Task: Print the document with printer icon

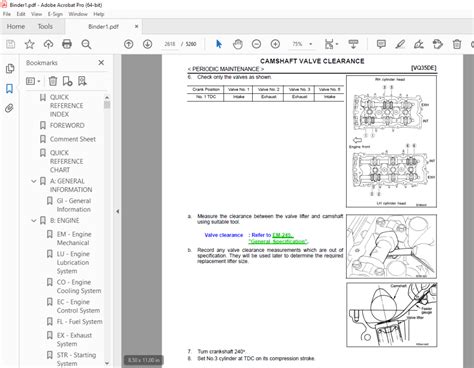Action: (67, 44)
